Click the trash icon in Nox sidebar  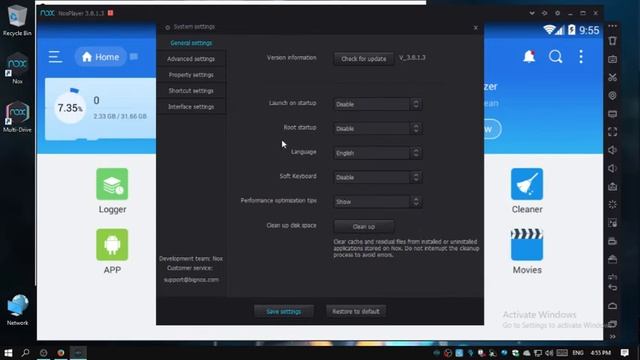pos(612,41)
